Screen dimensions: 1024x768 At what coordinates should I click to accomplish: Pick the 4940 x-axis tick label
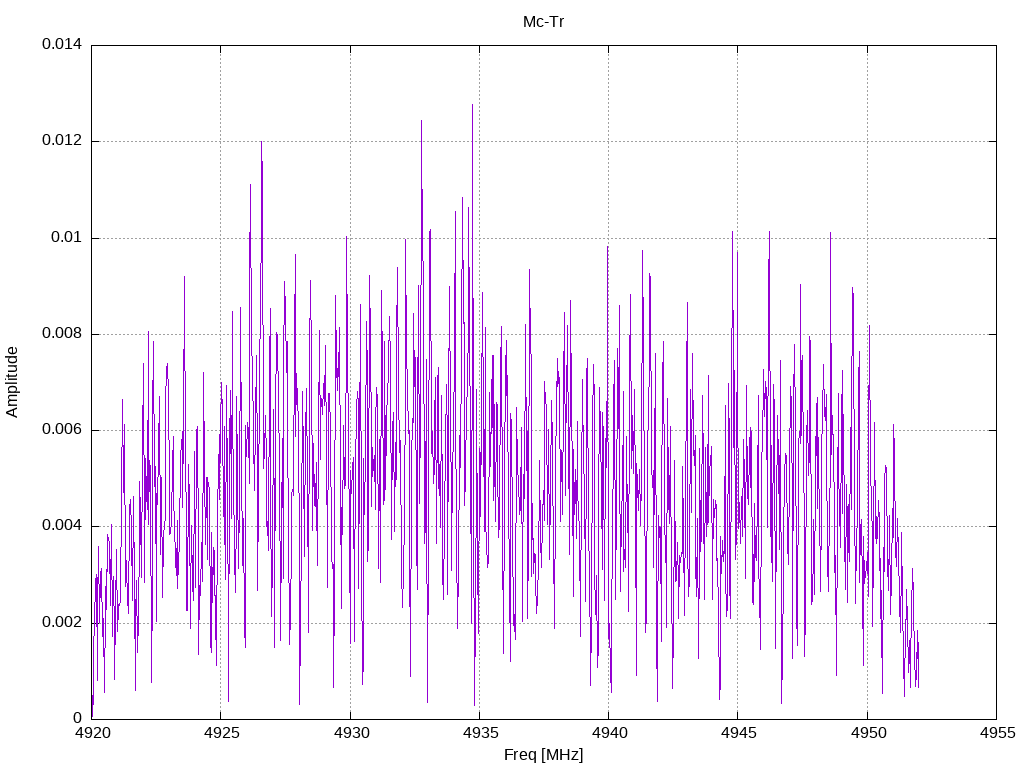tap(609, 733)
